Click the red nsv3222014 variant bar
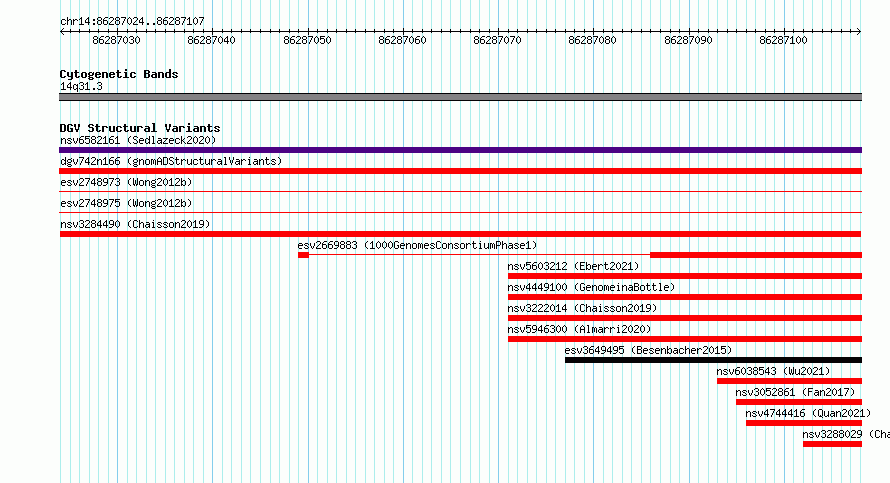This screenshot has width=890, height=483. click(685, 318)
